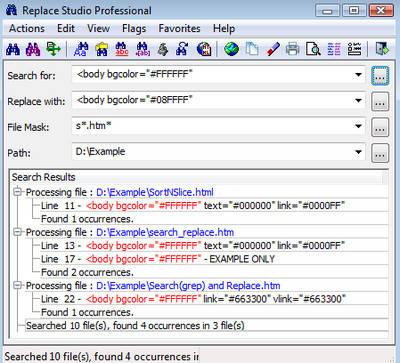Toggle the binoculars Aa match-case icon

coord(81,50)
